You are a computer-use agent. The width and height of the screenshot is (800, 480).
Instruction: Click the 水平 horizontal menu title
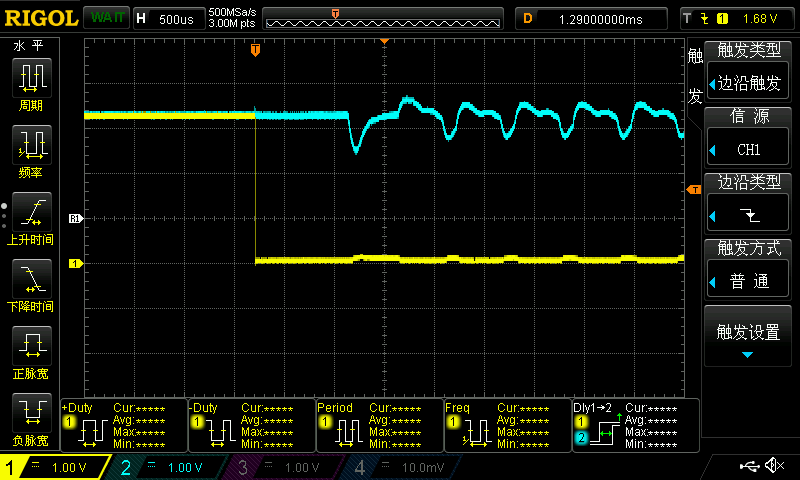click(29, 46)
